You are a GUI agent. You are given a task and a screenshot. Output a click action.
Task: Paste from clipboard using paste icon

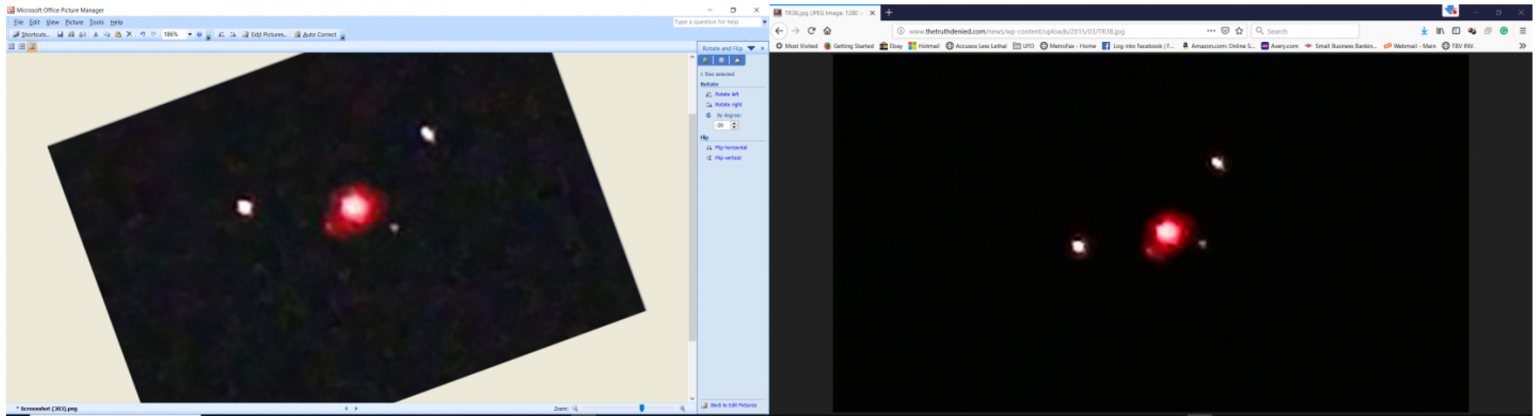tap(118, 34)
